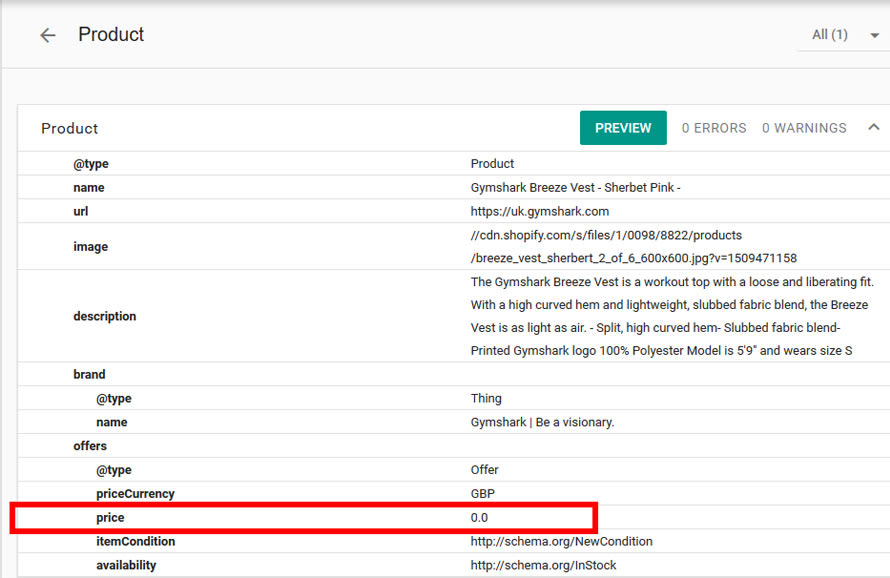This screenshot has height=578, width=890.
Task: Click the itemCondition label
Action: pyautogui.click(x=135, y=542)
